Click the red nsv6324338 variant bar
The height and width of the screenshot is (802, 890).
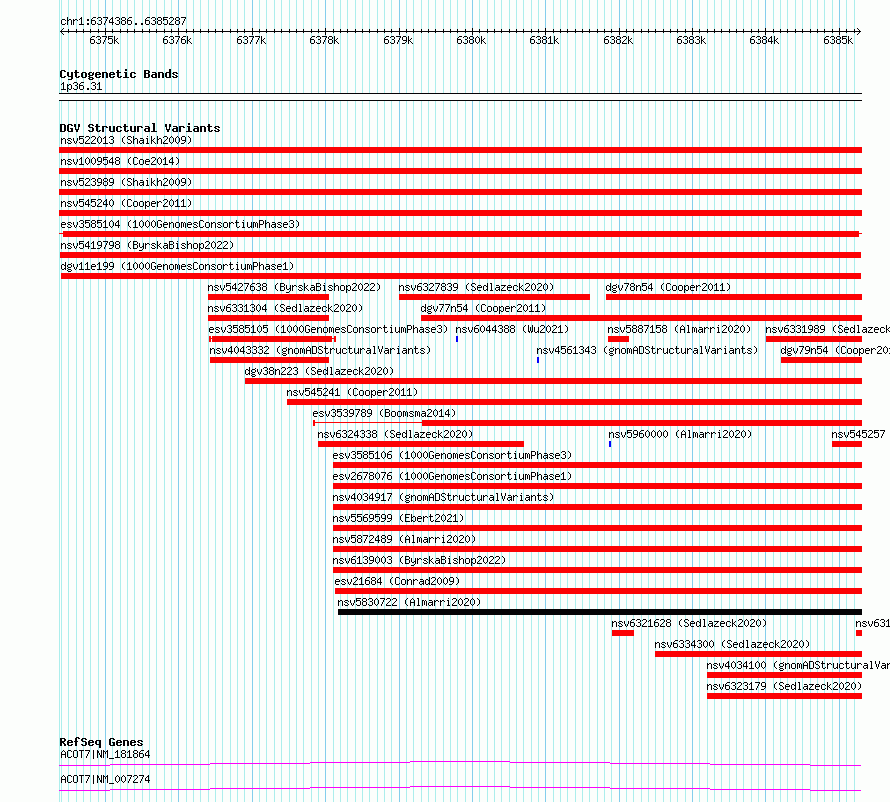coord(421,444)
